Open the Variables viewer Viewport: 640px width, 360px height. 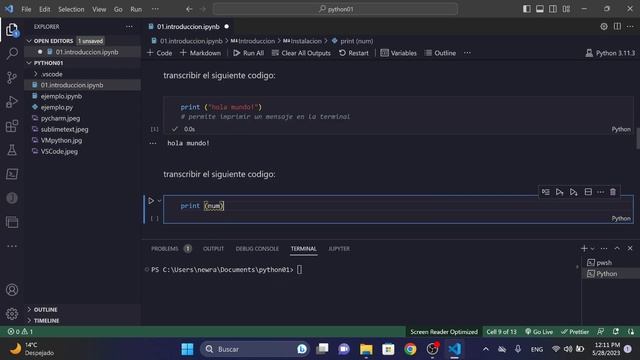click(x=398, y=53)
